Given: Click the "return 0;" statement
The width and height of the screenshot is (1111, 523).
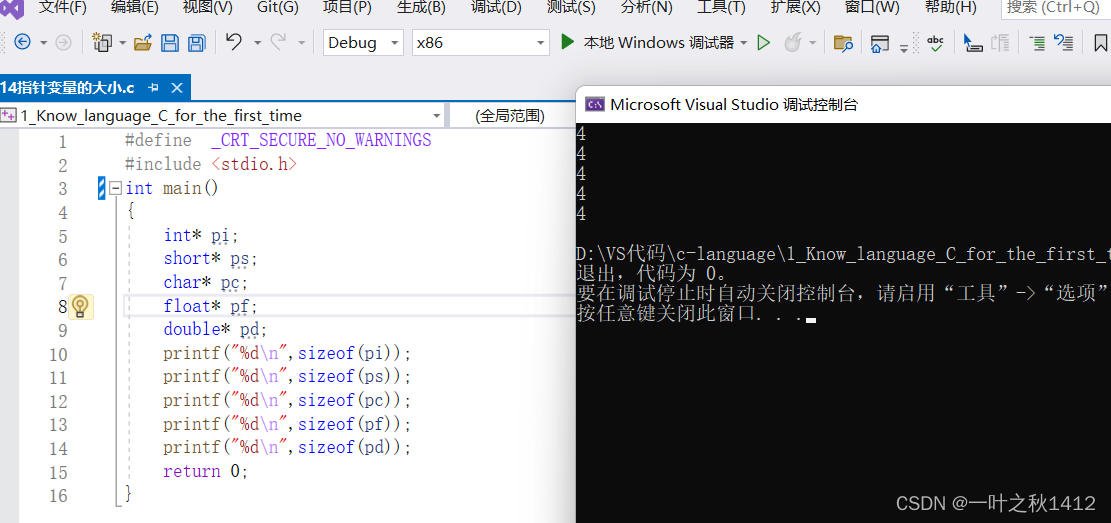Looking at the screenshot, I should (x=205, y=471).
